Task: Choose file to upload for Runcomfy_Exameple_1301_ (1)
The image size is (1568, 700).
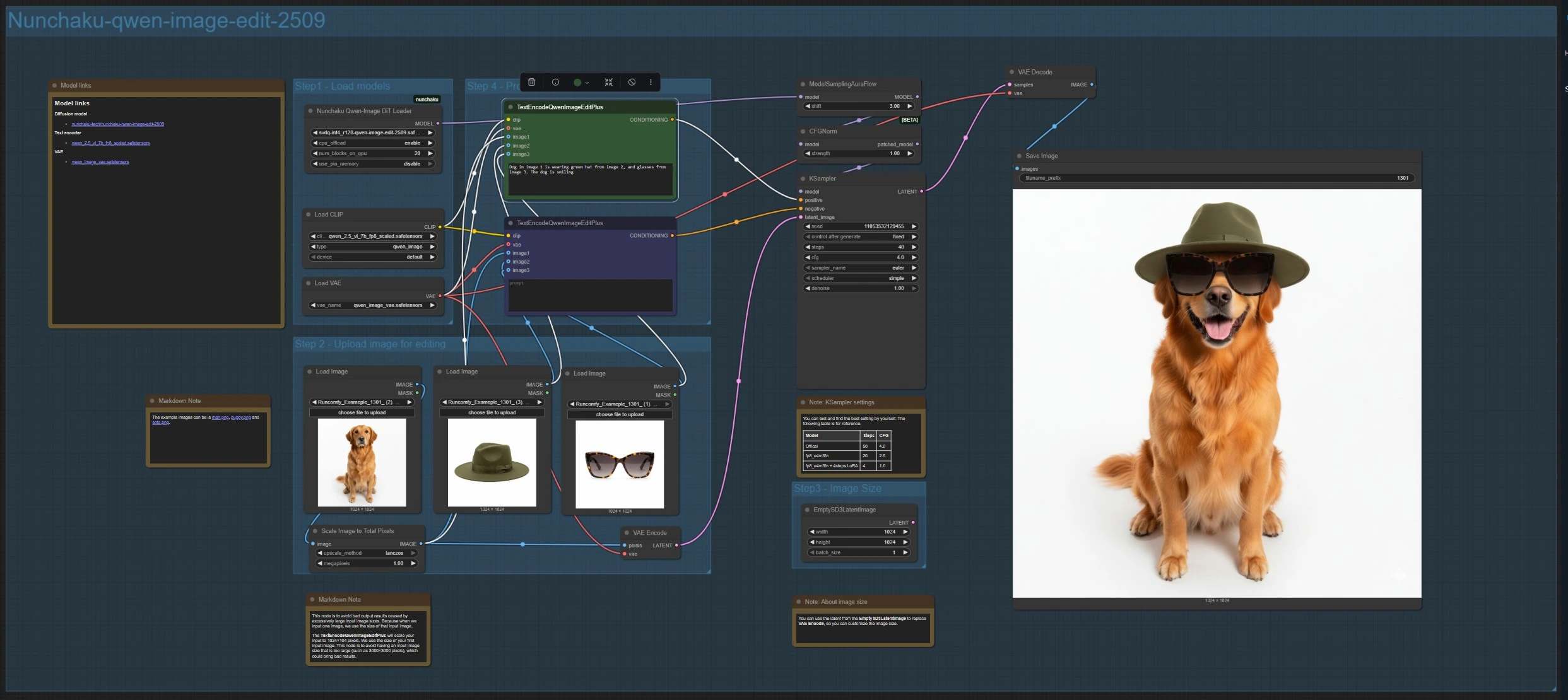Action: click(620, 414)
